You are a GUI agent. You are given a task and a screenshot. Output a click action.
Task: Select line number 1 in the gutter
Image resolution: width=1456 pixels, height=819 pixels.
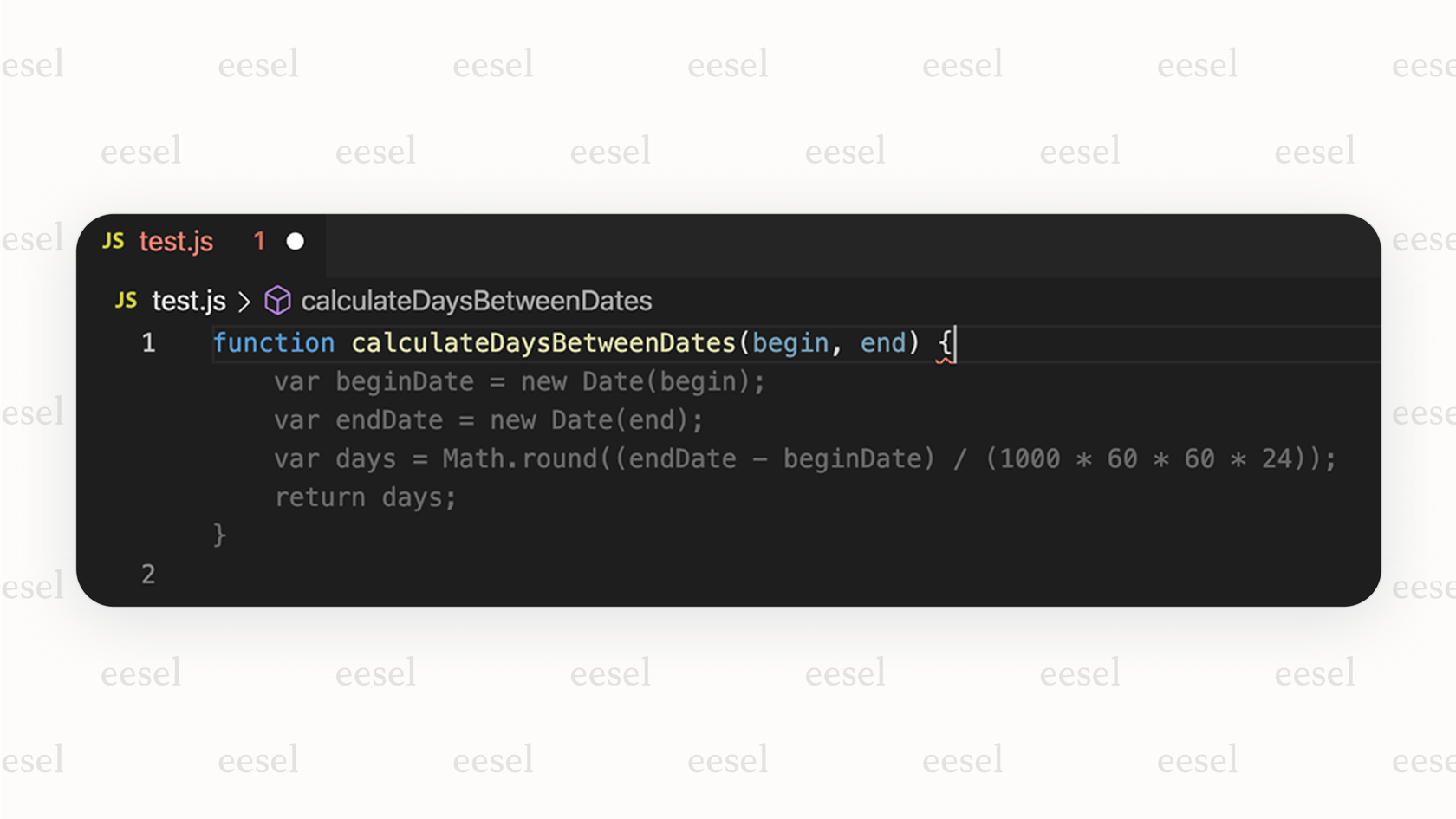(x=148, y=342)
